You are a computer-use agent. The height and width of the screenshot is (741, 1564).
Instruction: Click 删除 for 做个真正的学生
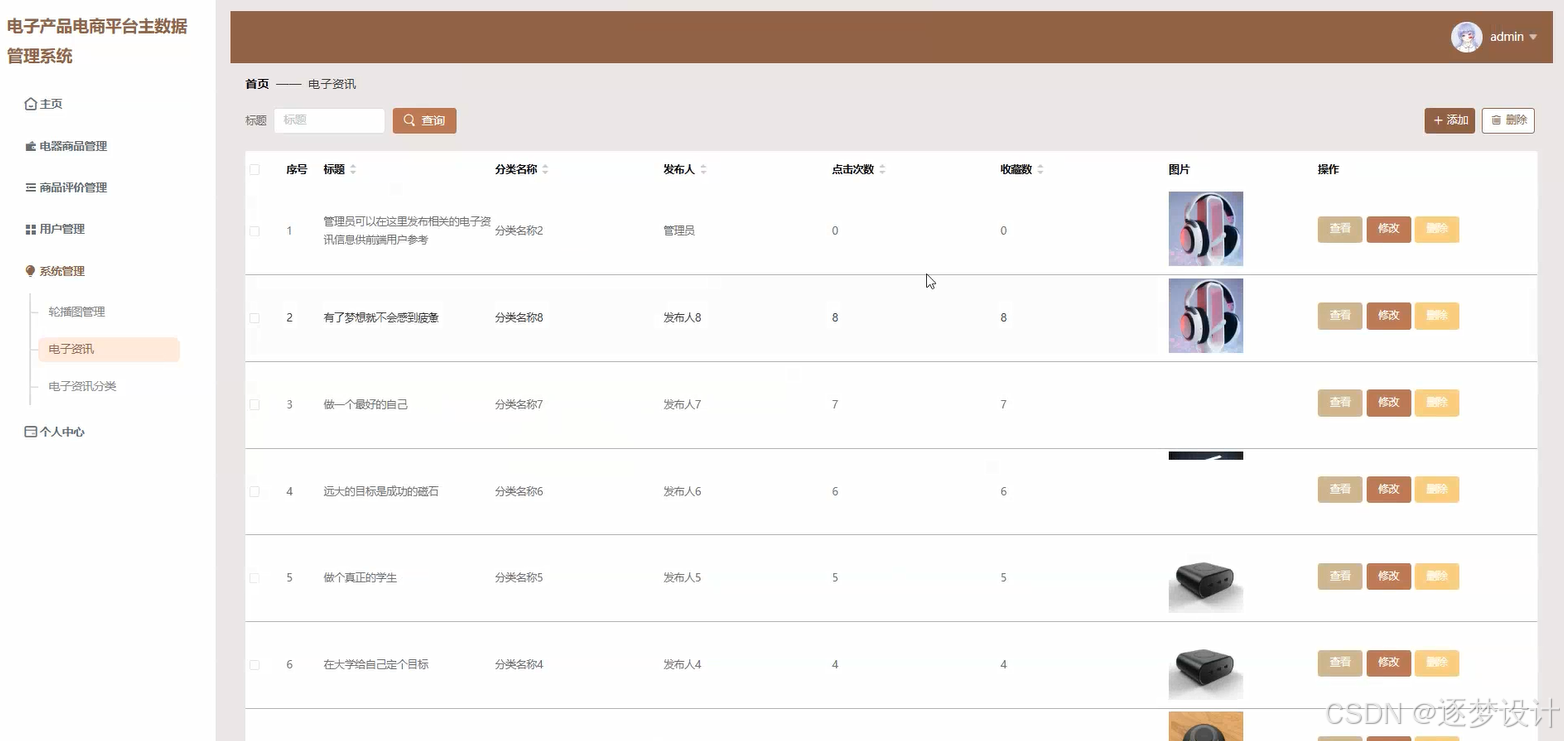pyautogui.click(x=1437, y=577)
